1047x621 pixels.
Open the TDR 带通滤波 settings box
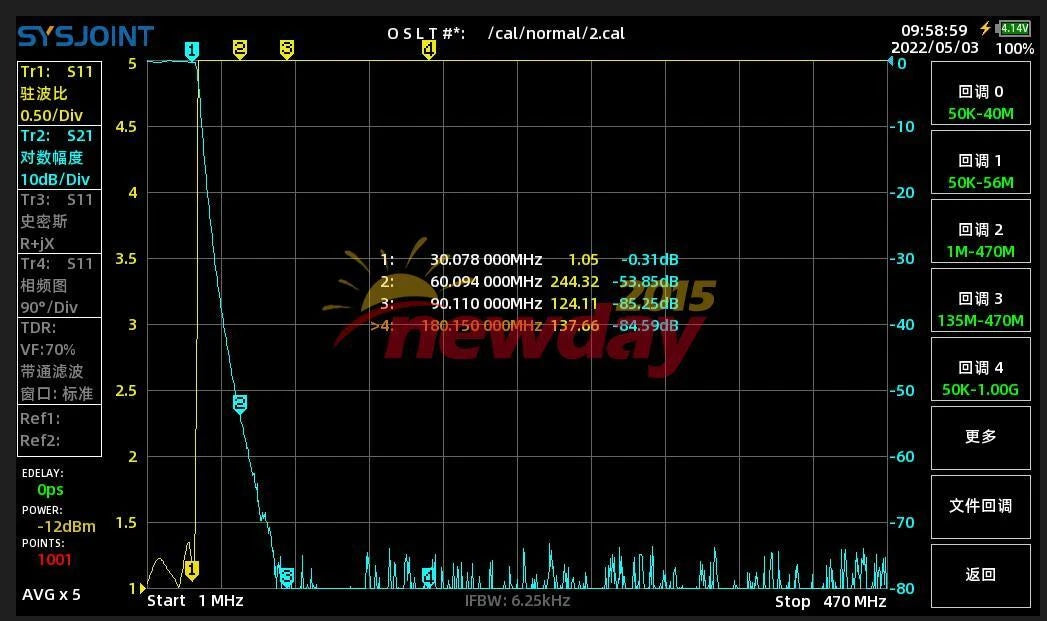point(59,361)
